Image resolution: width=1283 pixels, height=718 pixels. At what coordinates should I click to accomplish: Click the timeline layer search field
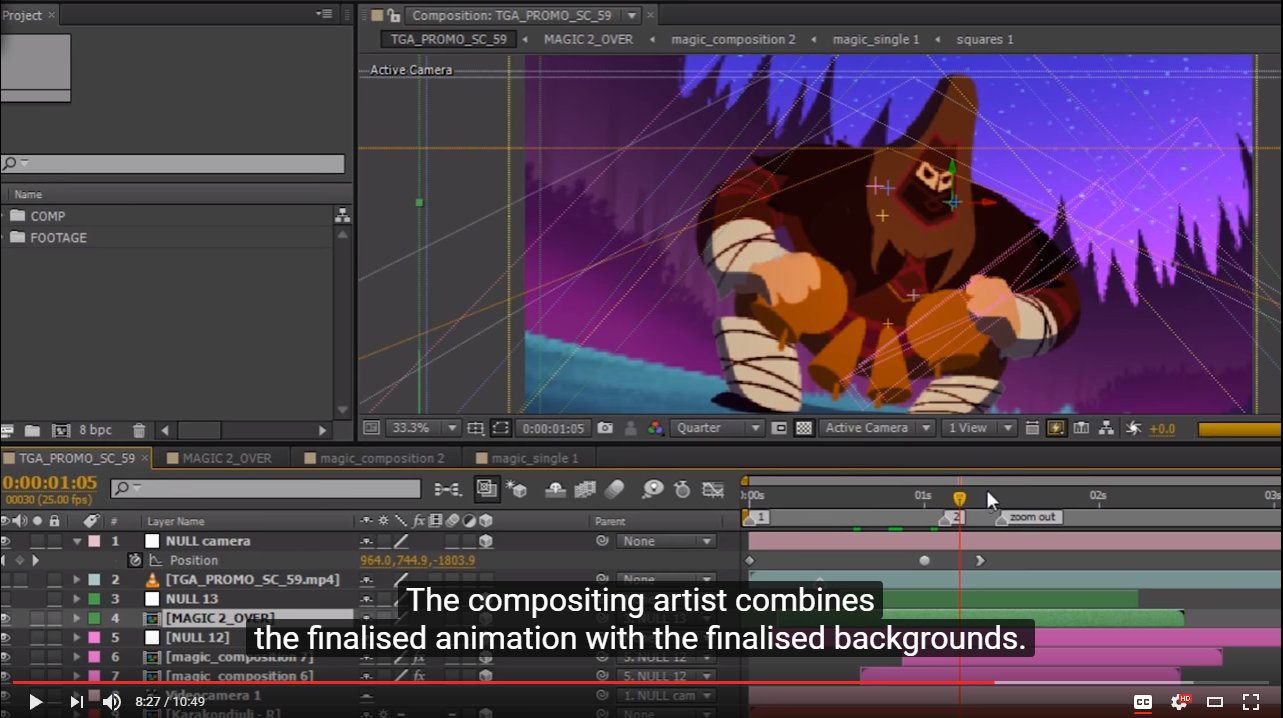coord(266,489)
